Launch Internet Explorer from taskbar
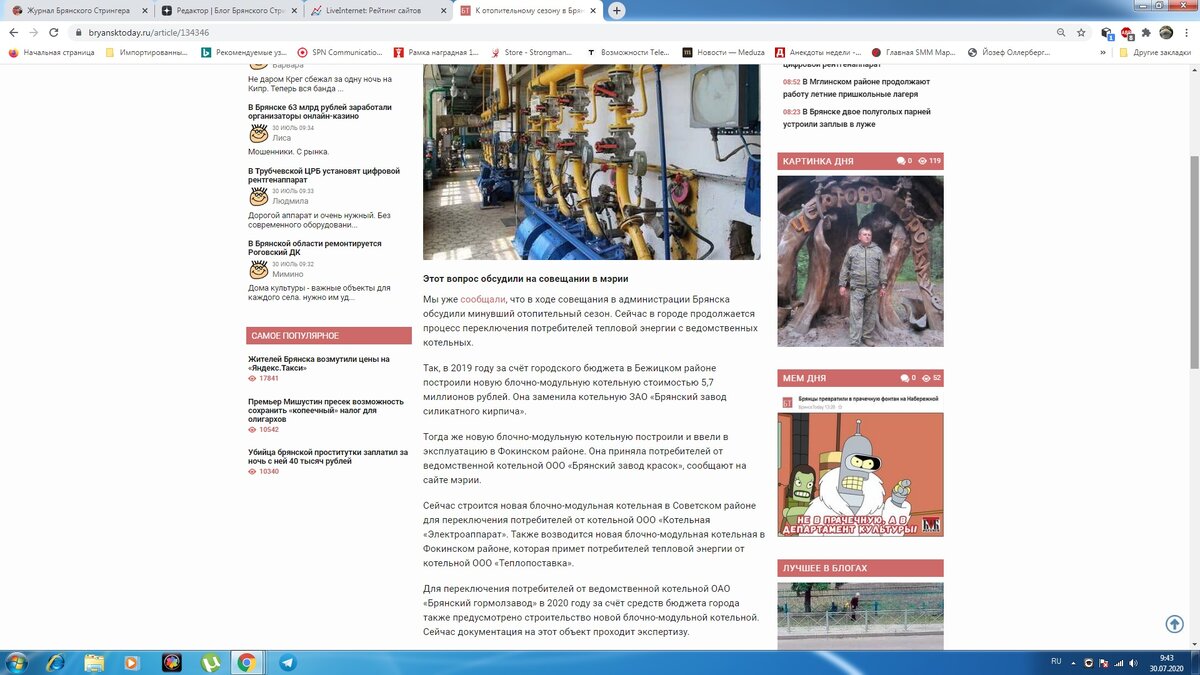Screen dimensions: 1200x675 click(56, 662)
